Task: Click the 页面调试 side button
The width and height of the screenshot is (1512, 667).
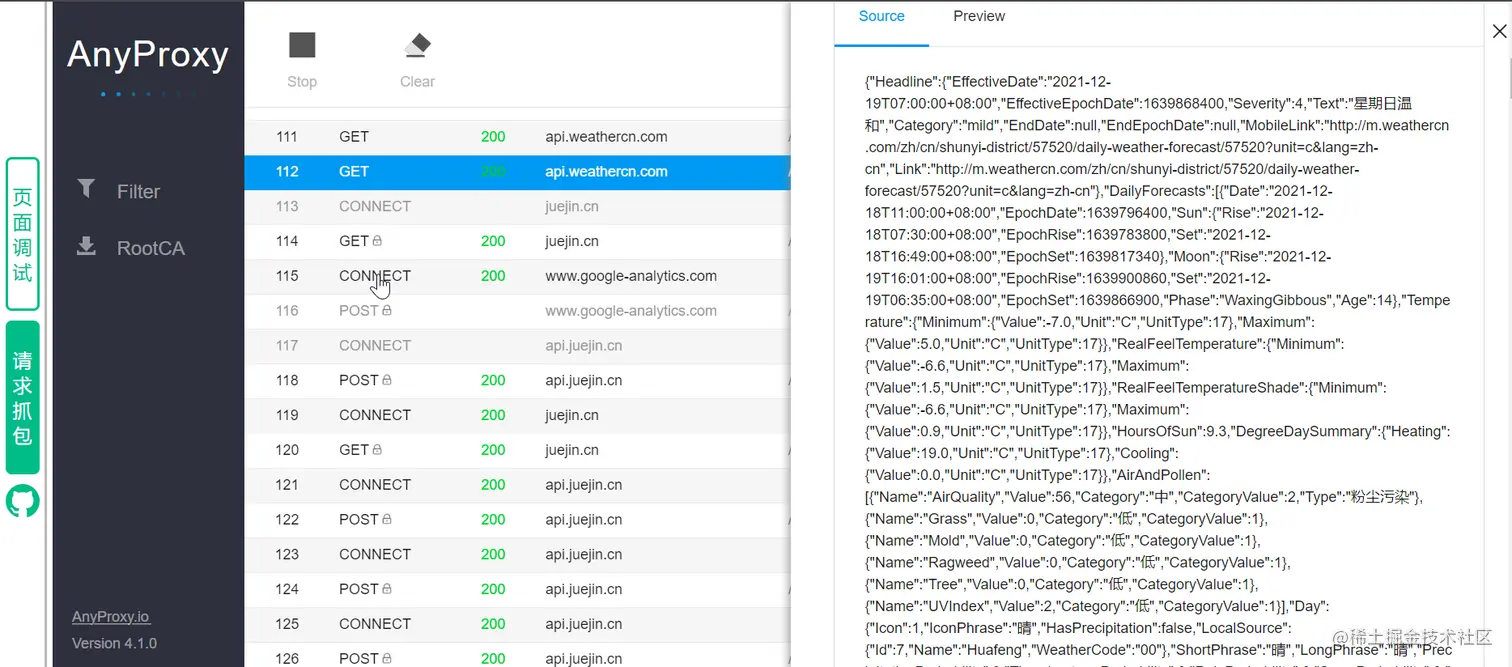Action: coord(23,234)
